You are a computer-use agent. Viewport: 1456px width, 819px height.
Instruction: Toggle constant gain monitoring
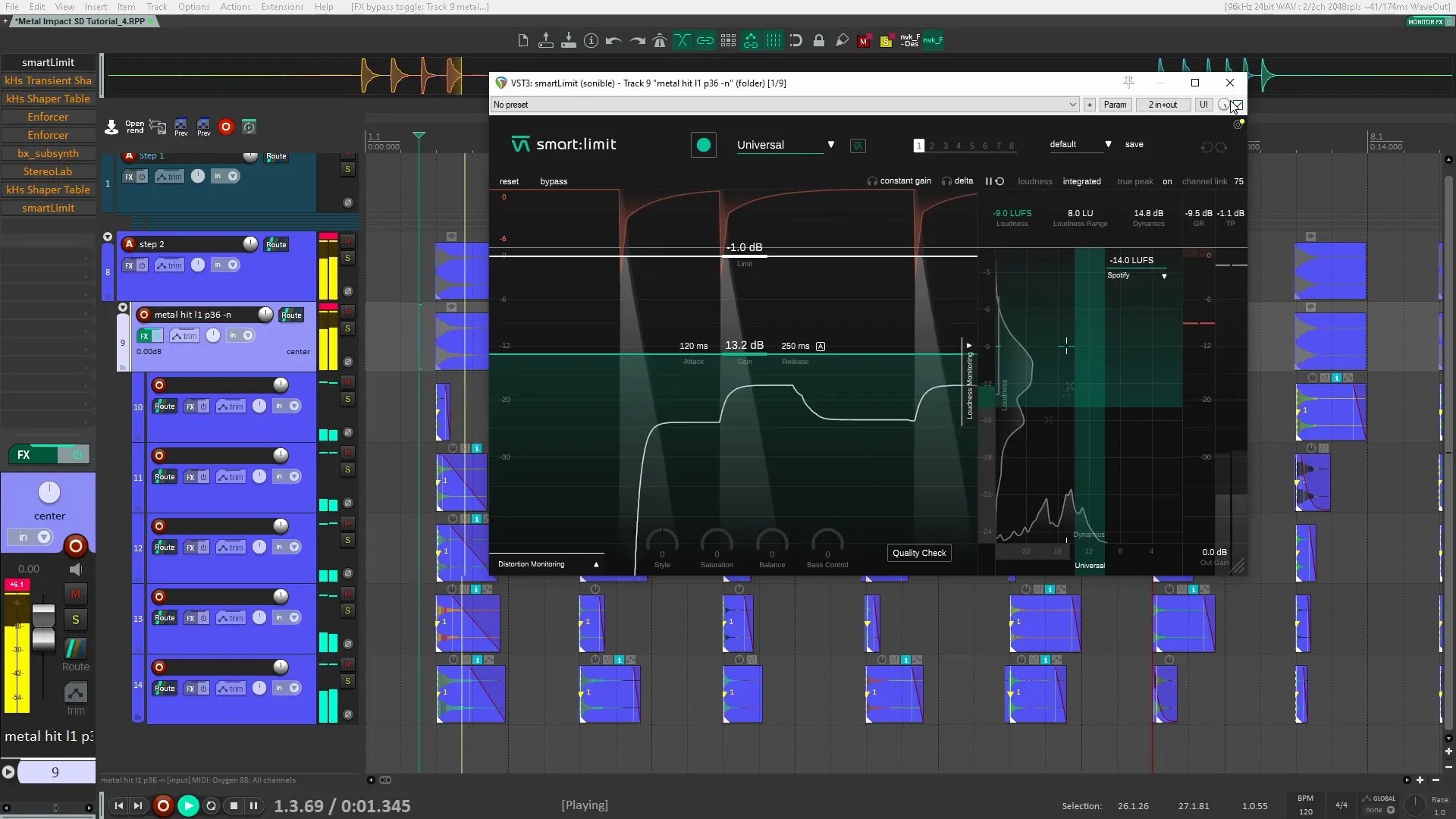[899, 181]
